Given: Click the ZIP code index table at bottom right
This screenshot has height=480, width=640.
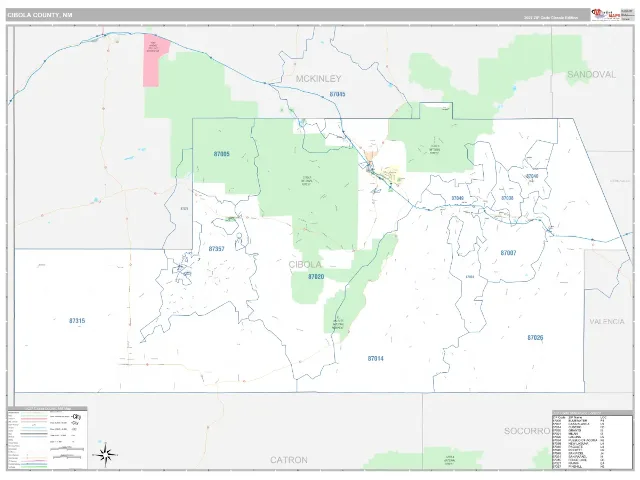Looking at the screenshot, I should tap(592, 440).
